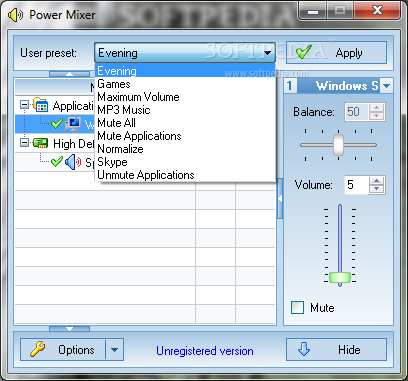Open the Options dropdown arrow
This screenshot has width=408, height=381.
pos(115,350)
